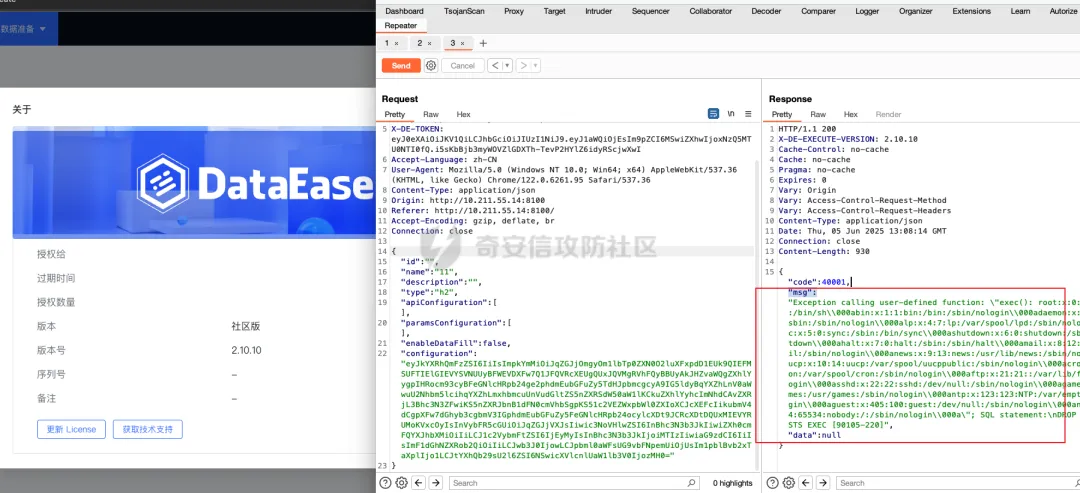Image resolution: width=1080 pixels, height=493 pixels.
Task: Toggle the Request pretty-print inspector icon
Action: pos(714,114)
